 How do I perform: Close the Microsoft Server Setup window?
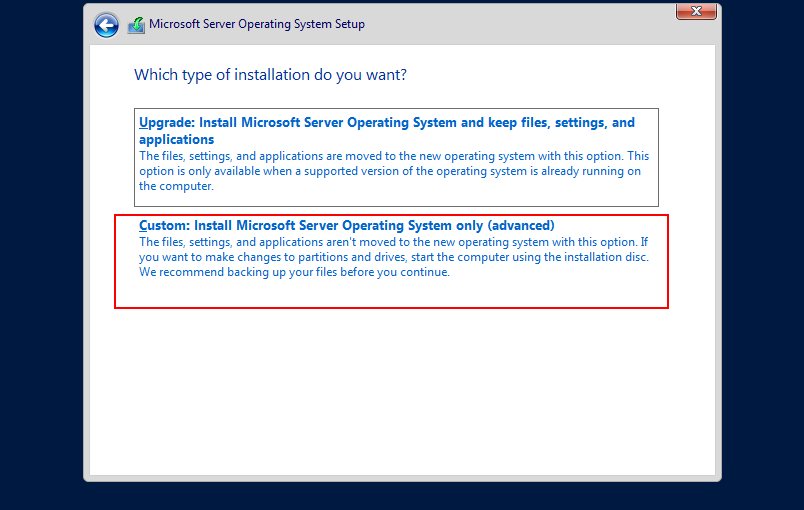pos(696,11)
